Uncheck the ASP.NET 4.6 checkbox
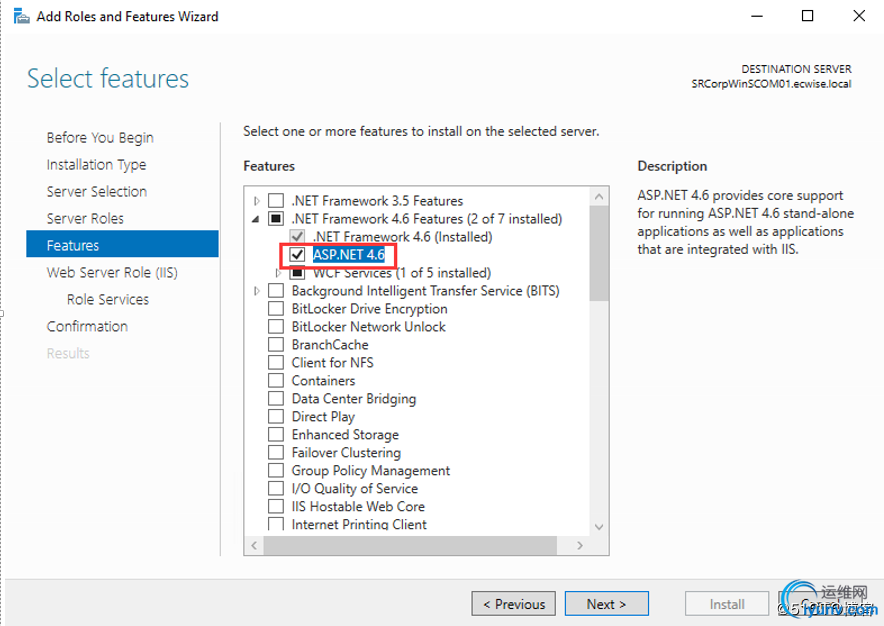The image size is (884, 626). click(296, 255)
